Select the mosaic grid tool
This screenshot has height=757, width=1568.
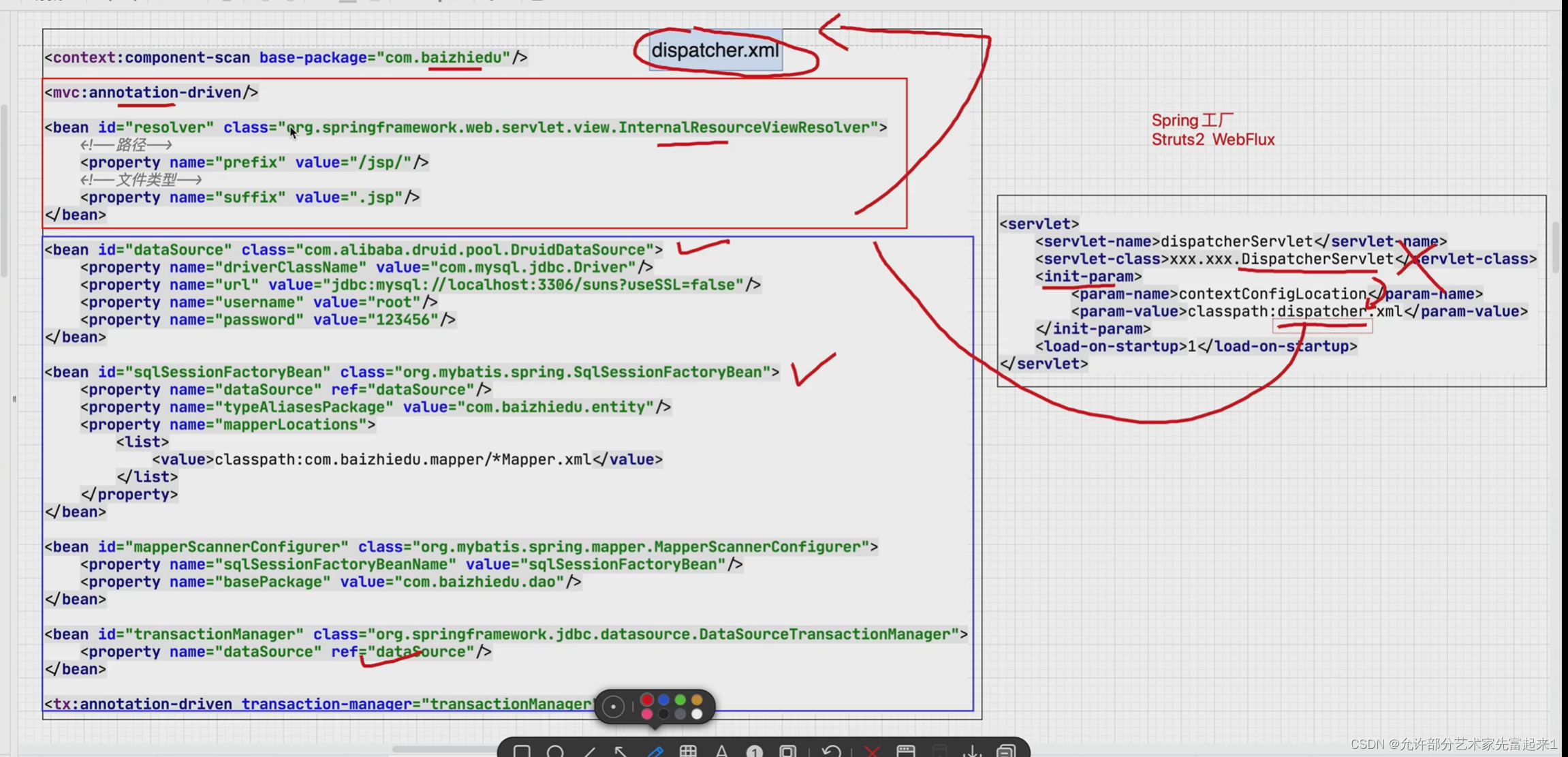[x=688, y=751]
